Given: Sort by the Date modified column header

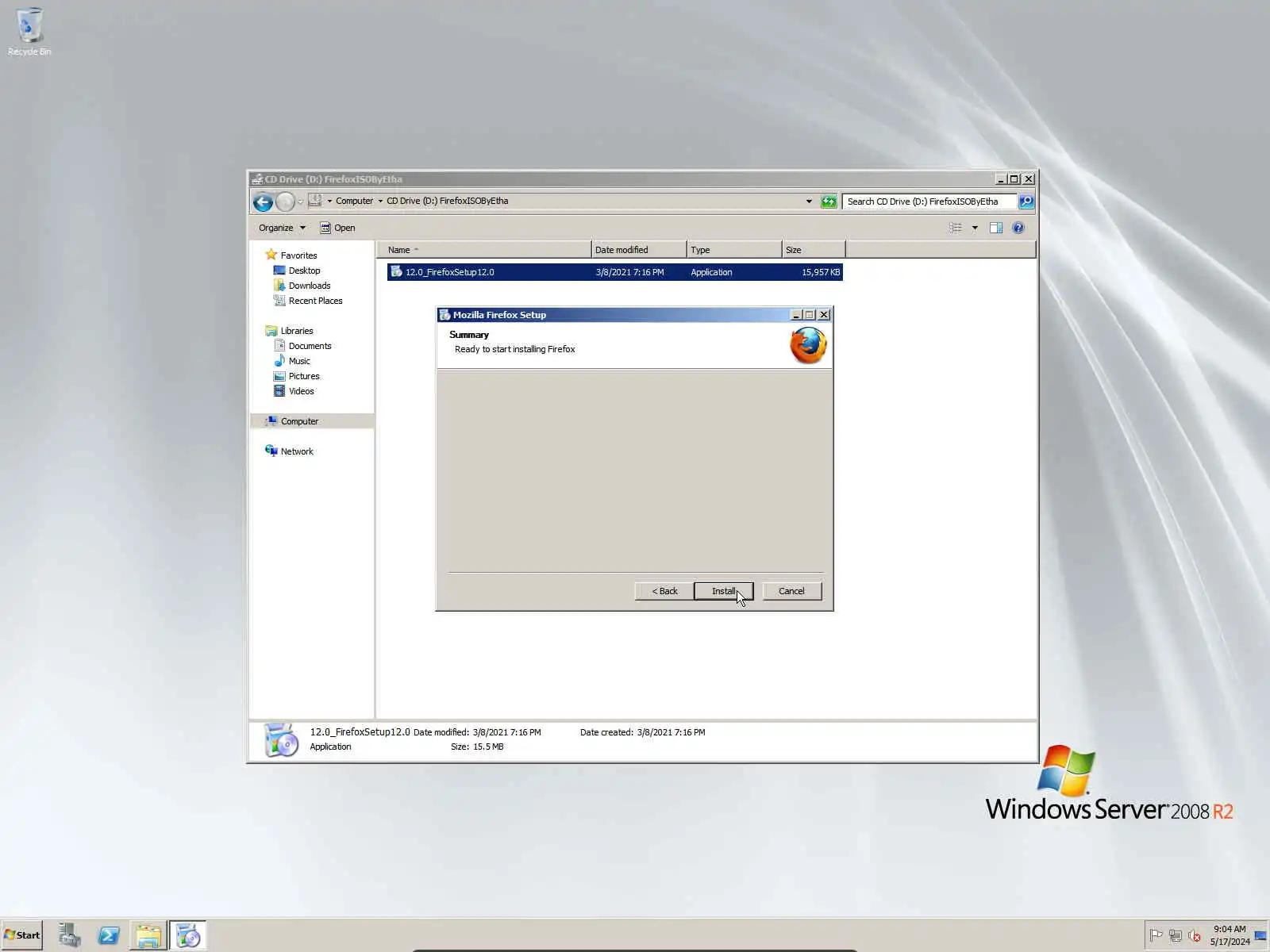Looking at the screenshot, I should (639, 250).
